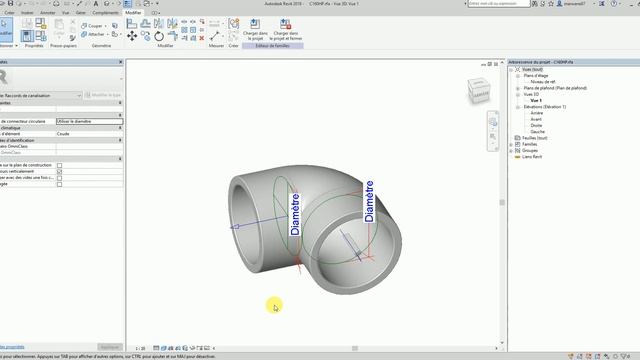Expand the Familles tree node
Viewport: 640px width, 360px height.
[x=511, y=144]
